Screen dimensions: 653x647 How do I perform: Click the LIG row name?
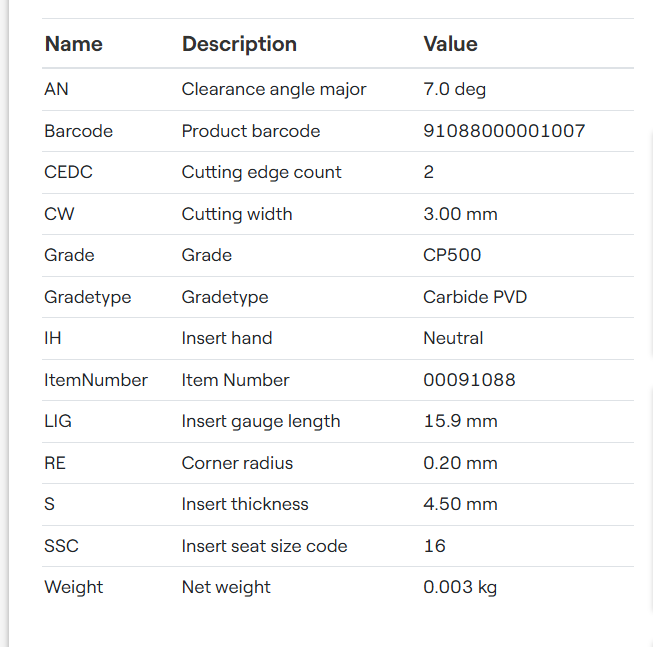click(x=58, y=421)
